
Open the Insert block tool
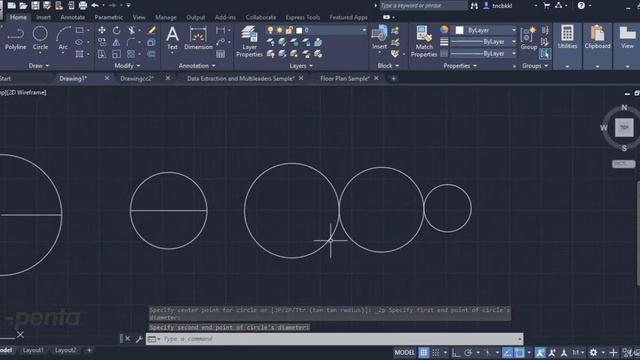click(x=379, y=38)
